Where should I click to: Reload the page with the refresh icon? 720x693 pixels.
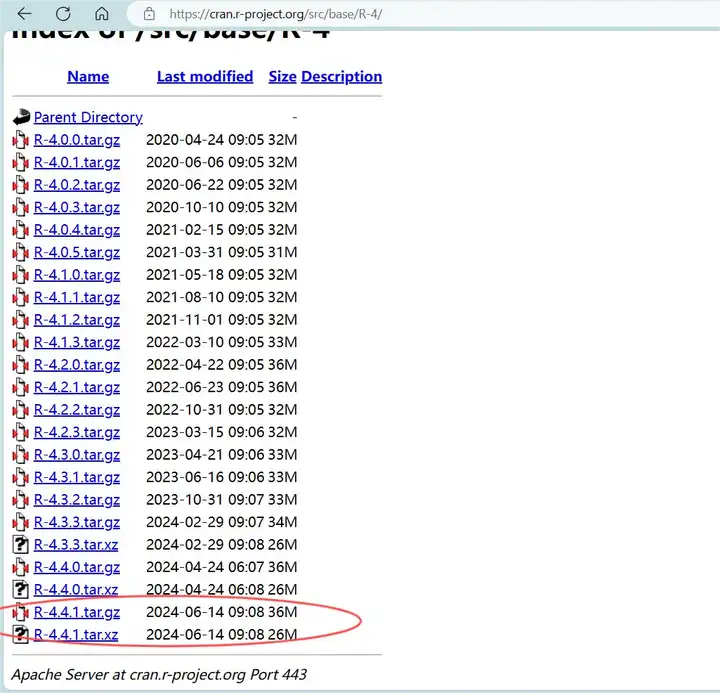pyautogui.click(x=63, y=14)
